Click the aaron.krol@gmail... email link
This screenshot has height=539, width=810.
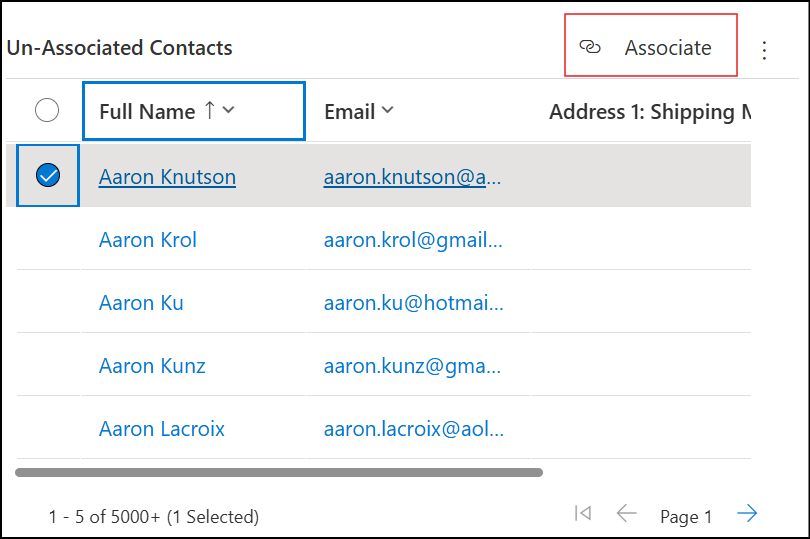coord(413,240)
